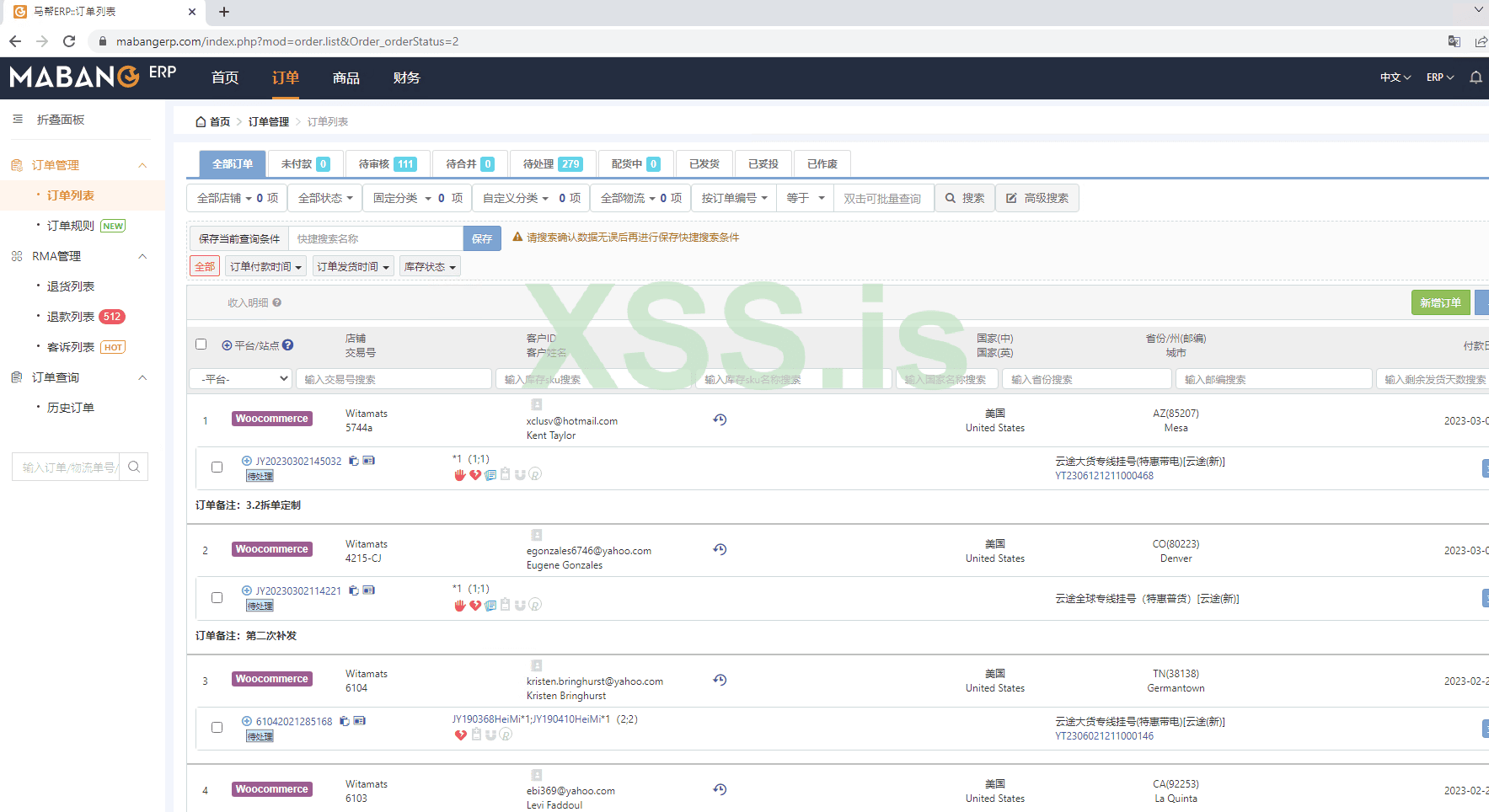Toggle the select-all checkbox in table header
The image size is (1489, 812).
click(x=201, y=344)
